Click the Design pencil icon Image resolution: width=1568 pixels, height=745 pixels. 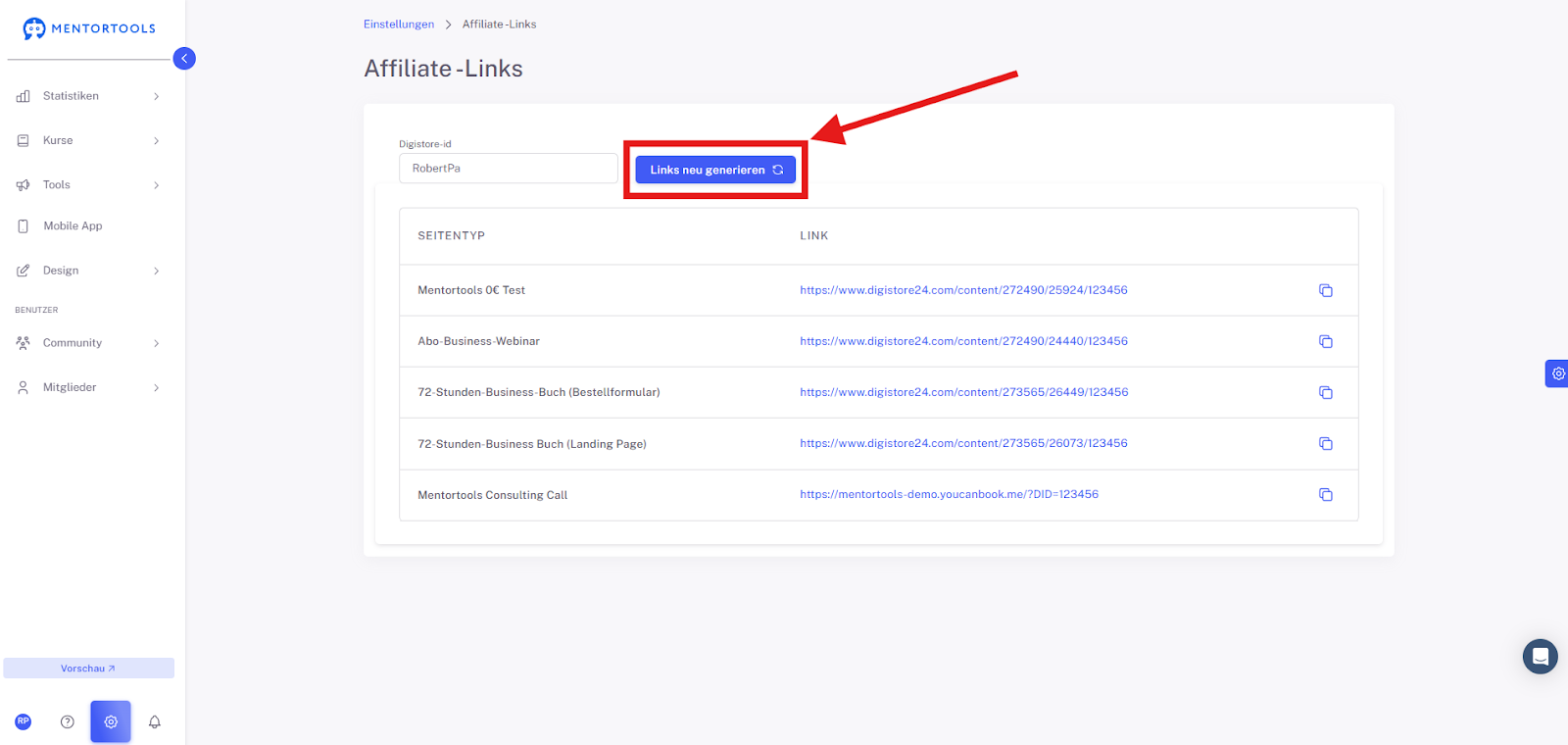(24, 271)
